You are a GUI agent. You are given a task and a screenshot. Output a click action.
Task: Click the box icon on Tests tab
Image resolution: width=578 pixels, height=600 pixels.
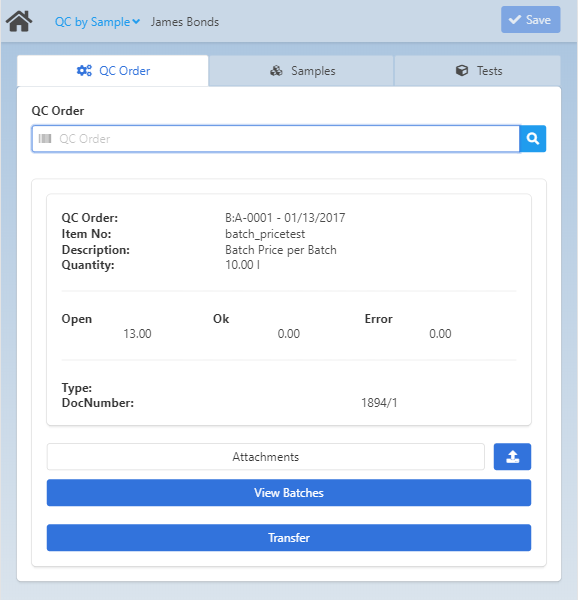click(x=462, y=70)
